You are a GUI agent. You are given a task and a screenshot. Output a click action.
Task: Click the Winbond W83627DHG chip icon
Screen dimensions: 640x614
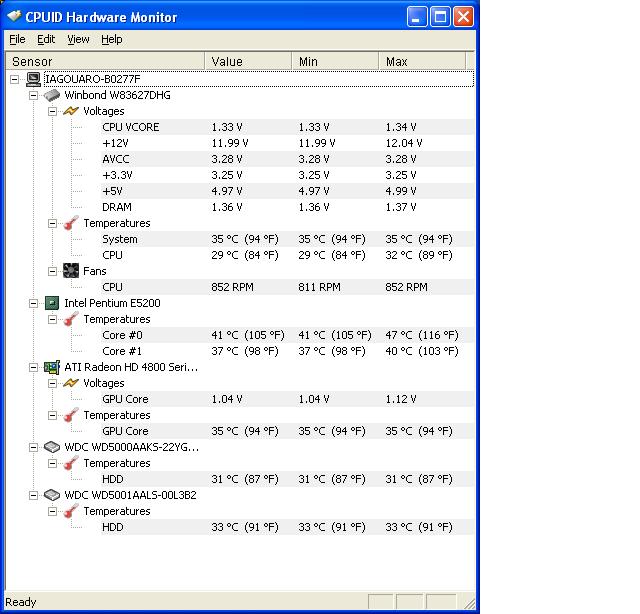pyautogui.click(x=52, y=95)
